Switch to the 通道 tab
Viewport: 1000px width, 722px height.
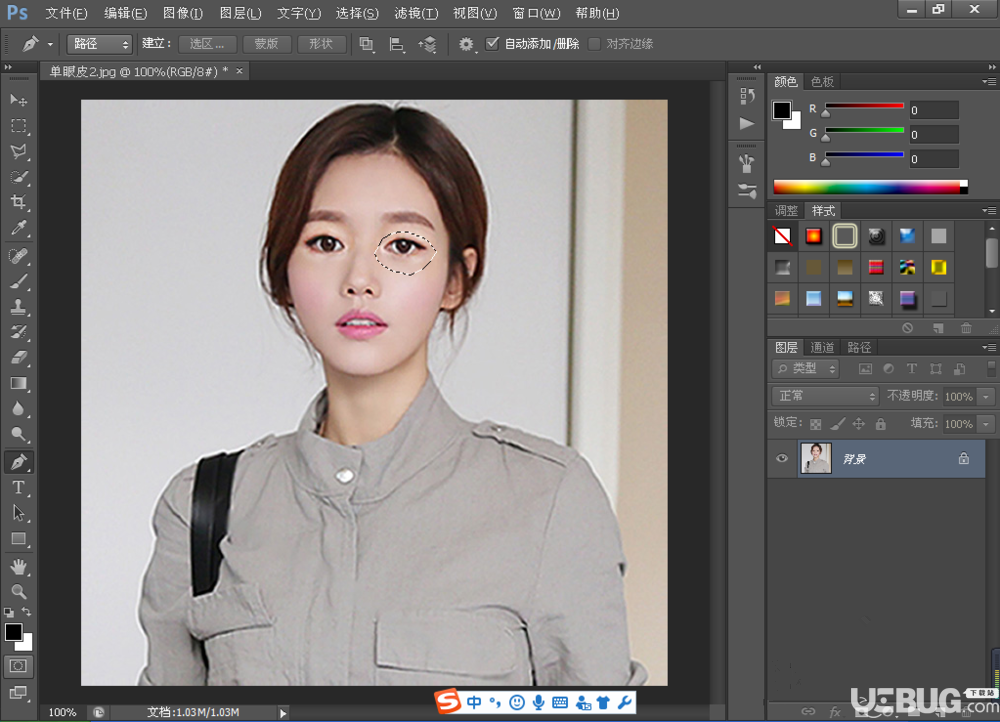click(822, 348)
